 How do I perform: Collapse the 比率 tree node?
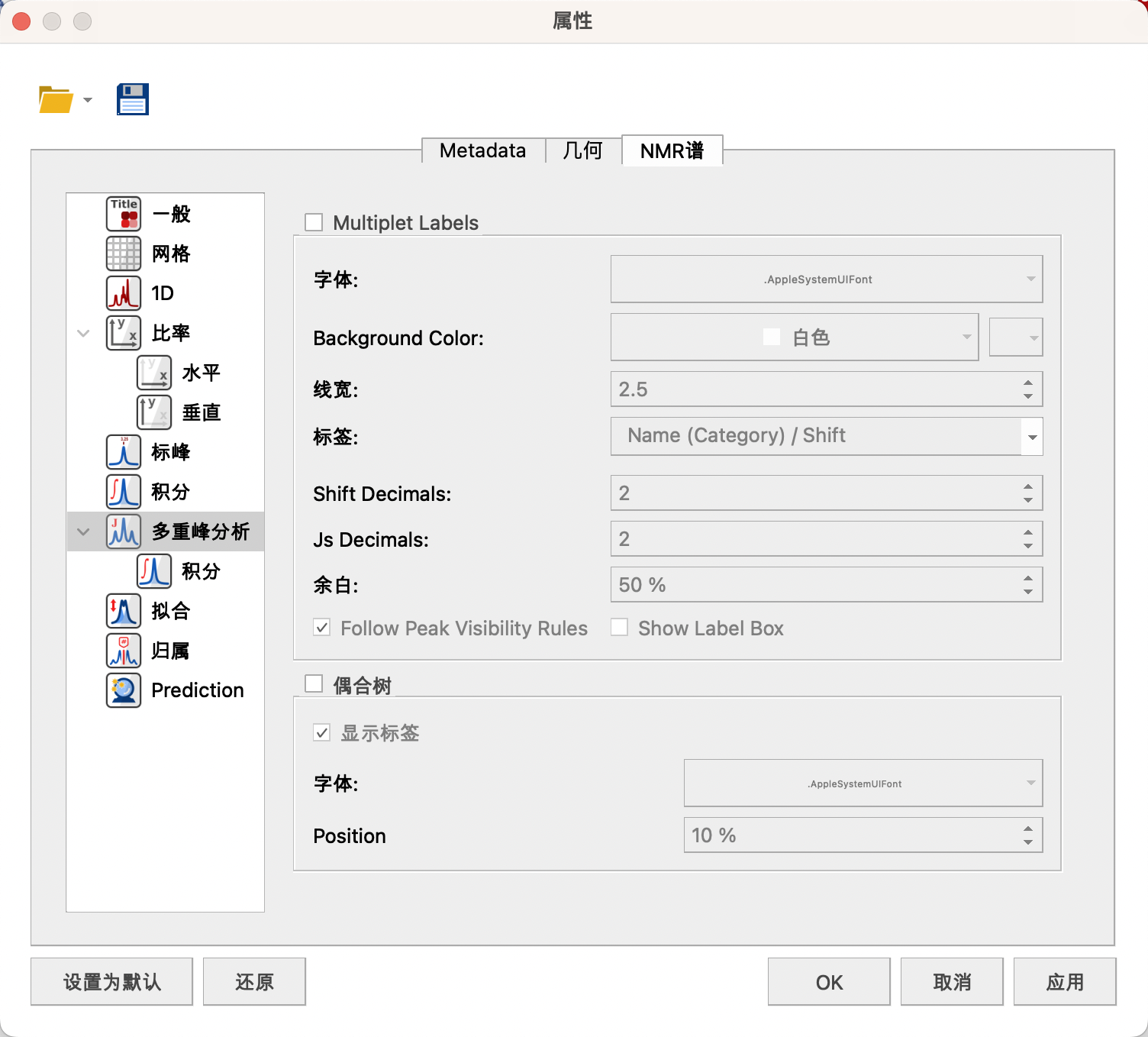pos(84,333)
